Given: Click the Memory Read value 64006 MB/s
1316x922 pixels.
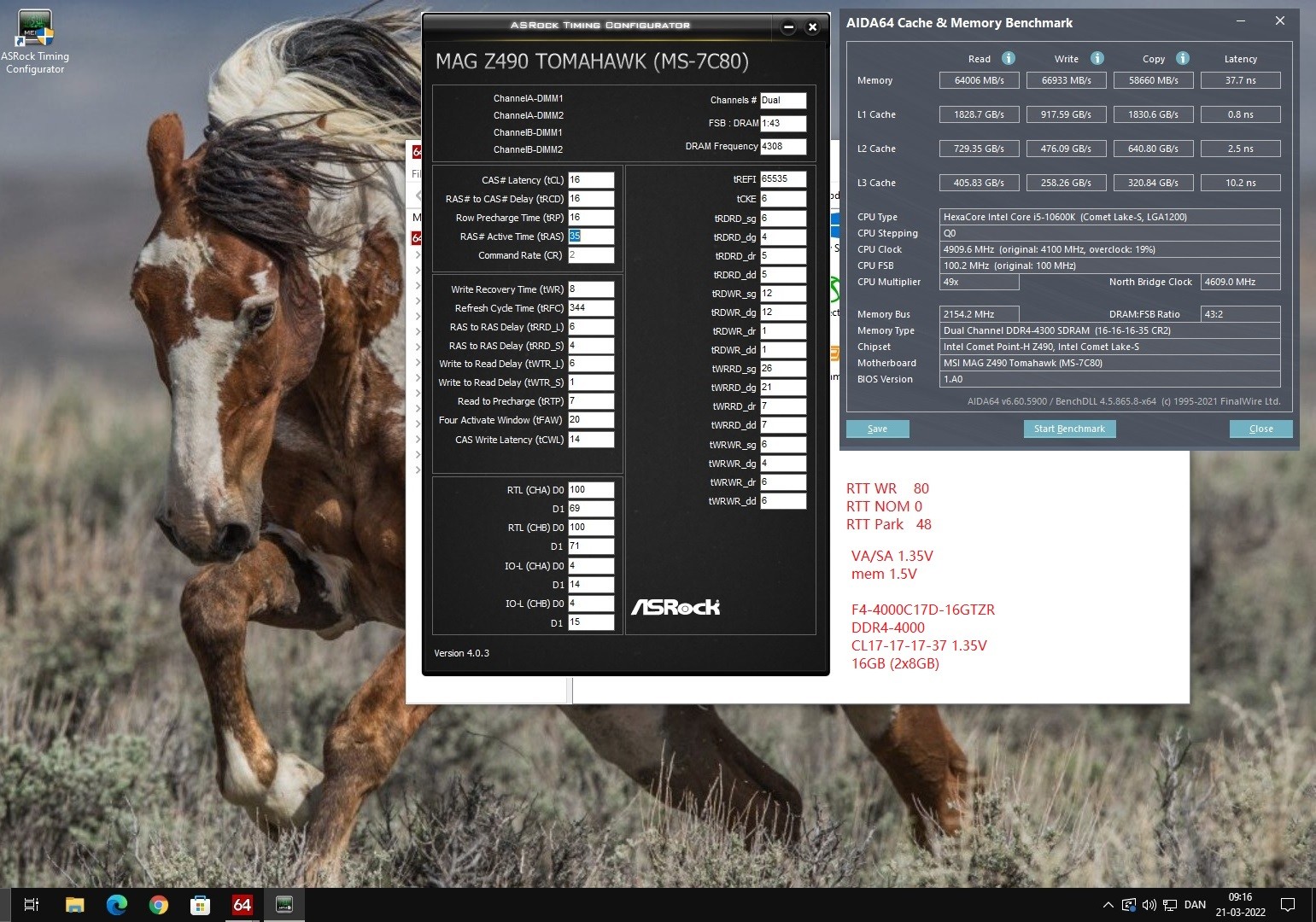Looking at the screenshot, I should tap(979, 80).
